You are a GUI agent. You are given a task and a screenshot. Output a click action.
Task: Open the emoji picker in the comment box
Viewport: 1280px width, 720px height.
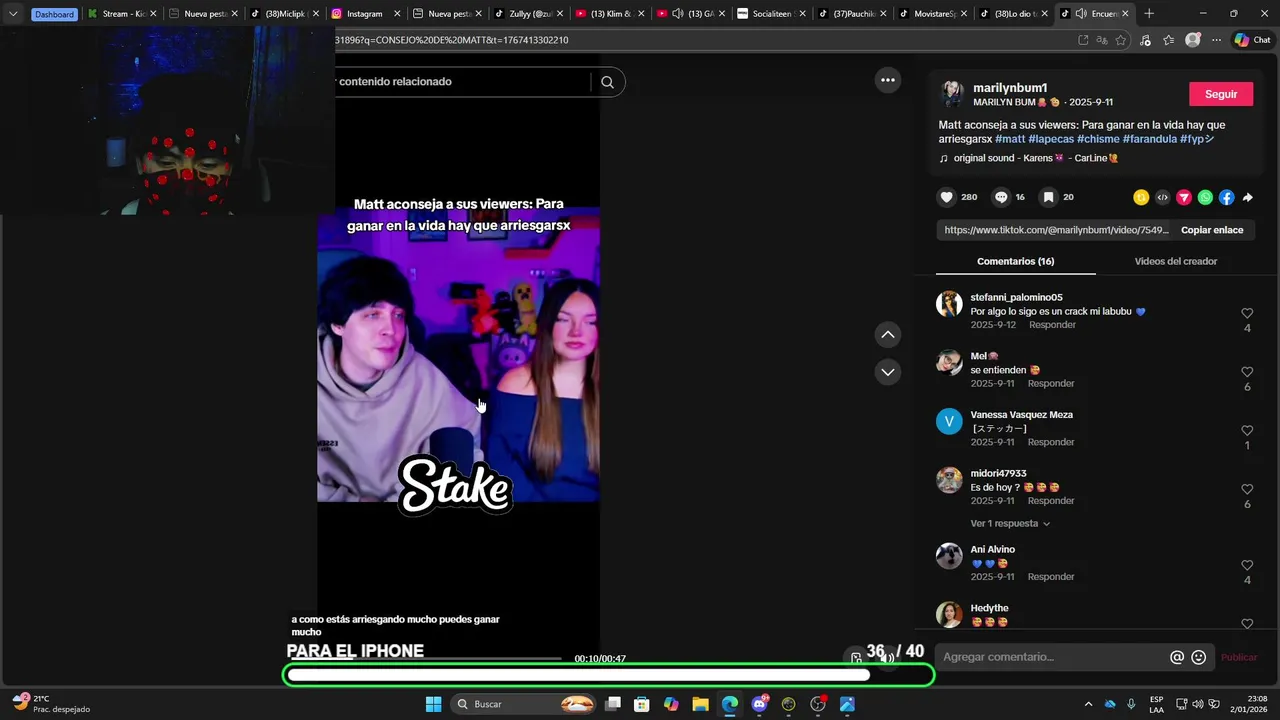[1199, 657]
